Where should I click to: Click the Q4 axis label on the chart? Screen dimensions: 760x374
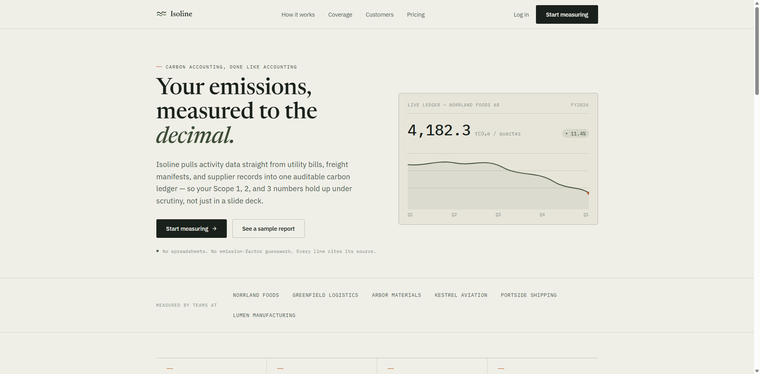pos(542,215)
